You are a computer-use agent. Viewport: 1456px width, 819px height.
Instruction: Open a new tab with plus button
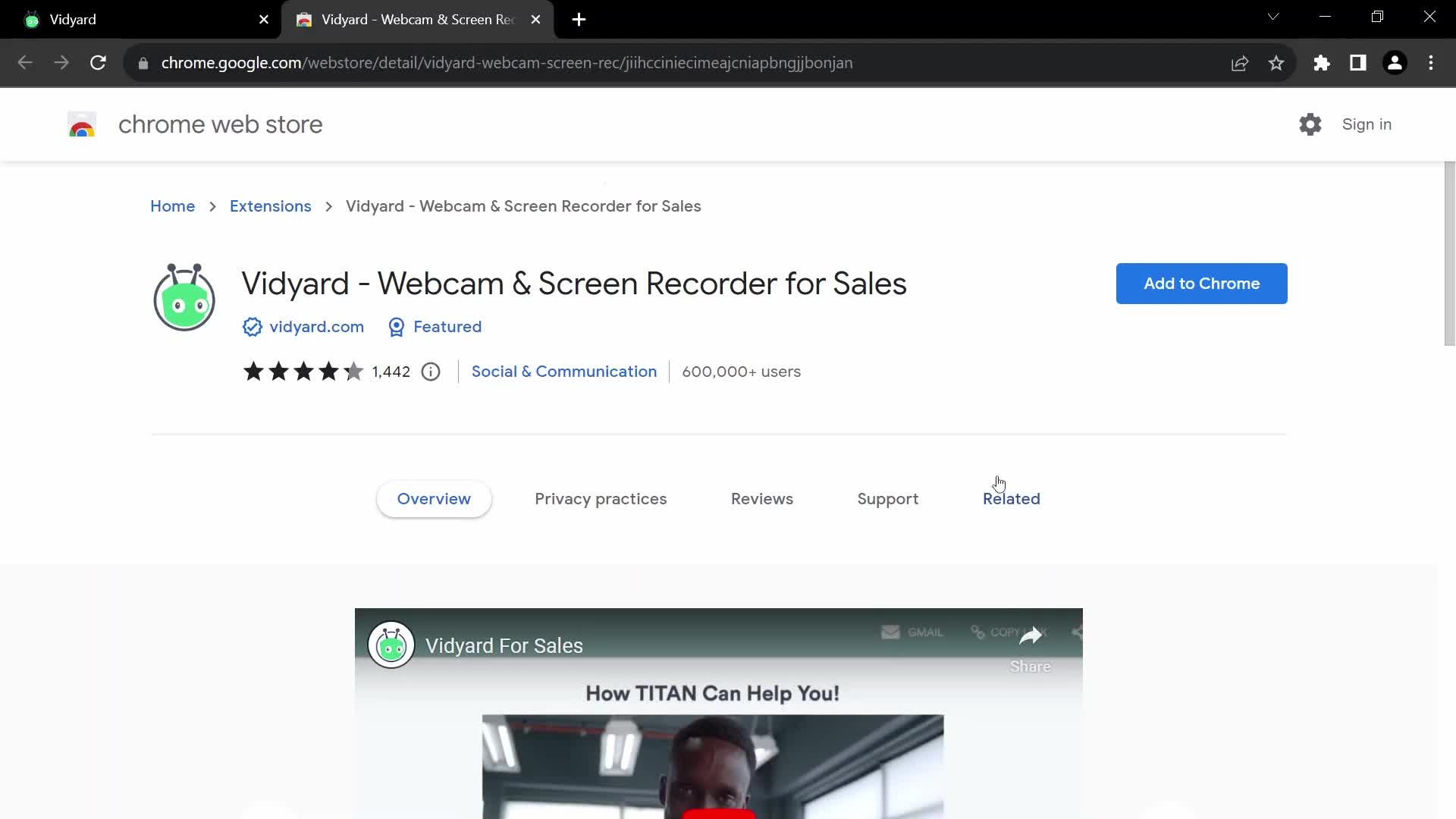pos(579,20)
